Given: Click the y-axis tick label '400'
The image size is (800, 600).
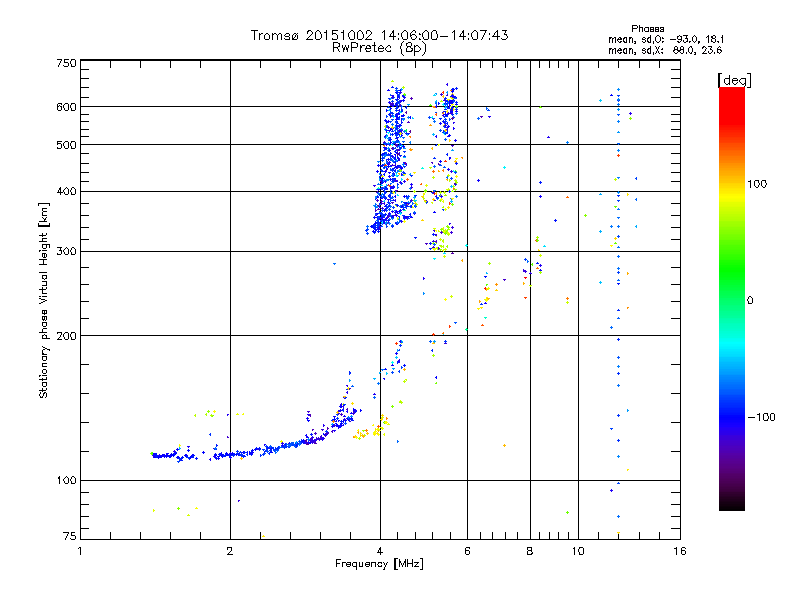Looking at the screenshot, I should (66, 192).
